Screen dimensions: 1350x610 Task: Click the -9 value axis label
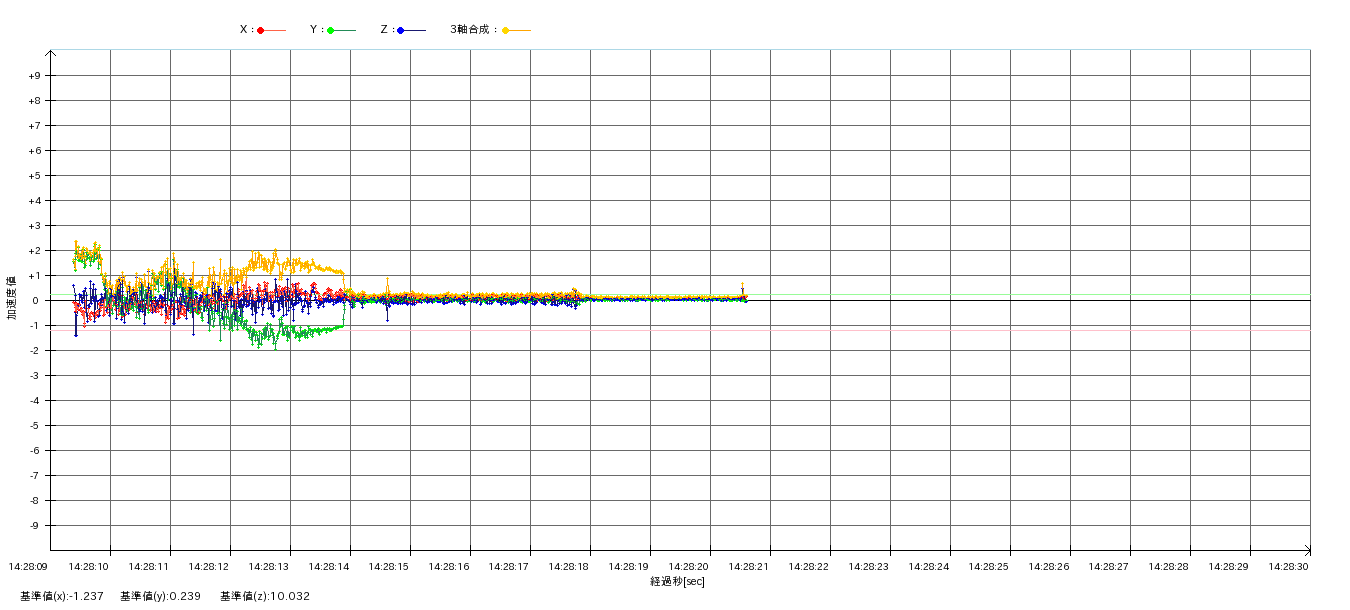click(35, 526)
